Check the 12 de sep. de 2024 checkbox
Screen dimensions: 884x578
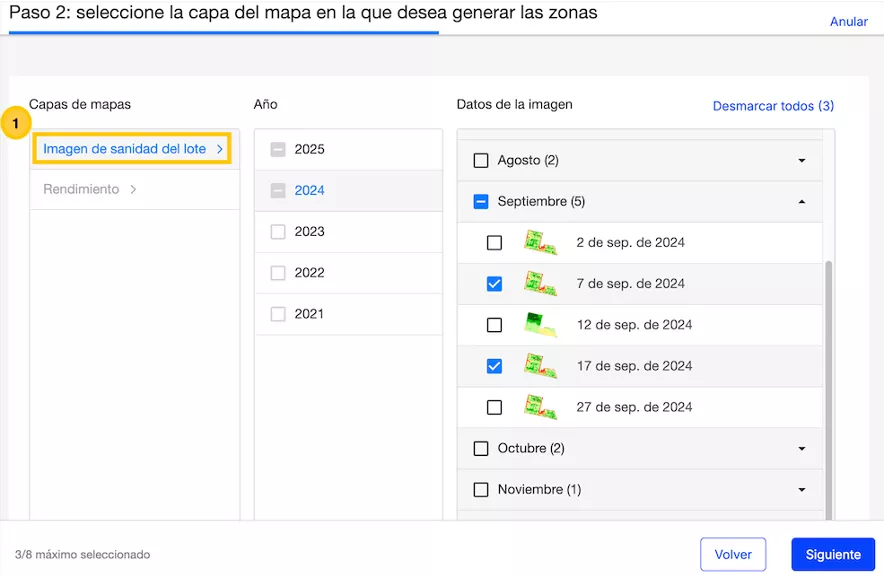[x=494, y=325]
